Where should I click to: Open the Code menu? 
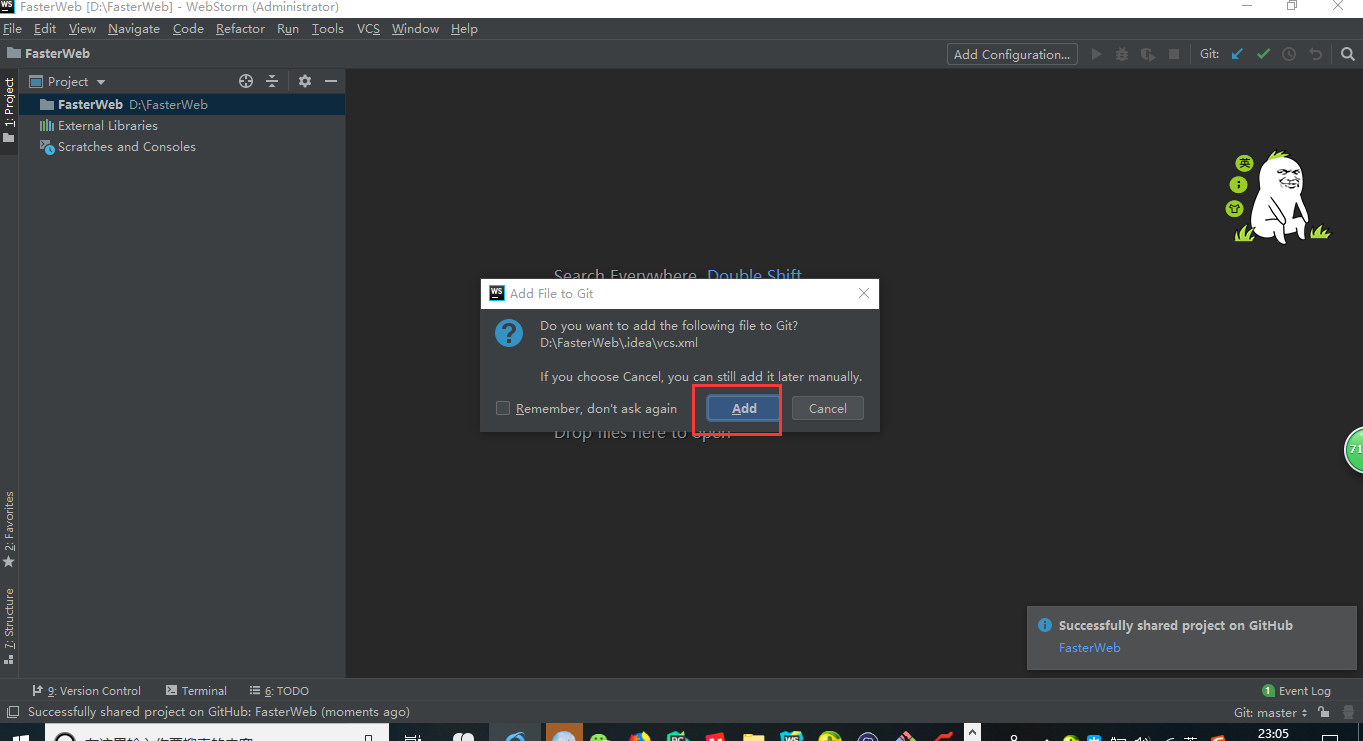188,28
